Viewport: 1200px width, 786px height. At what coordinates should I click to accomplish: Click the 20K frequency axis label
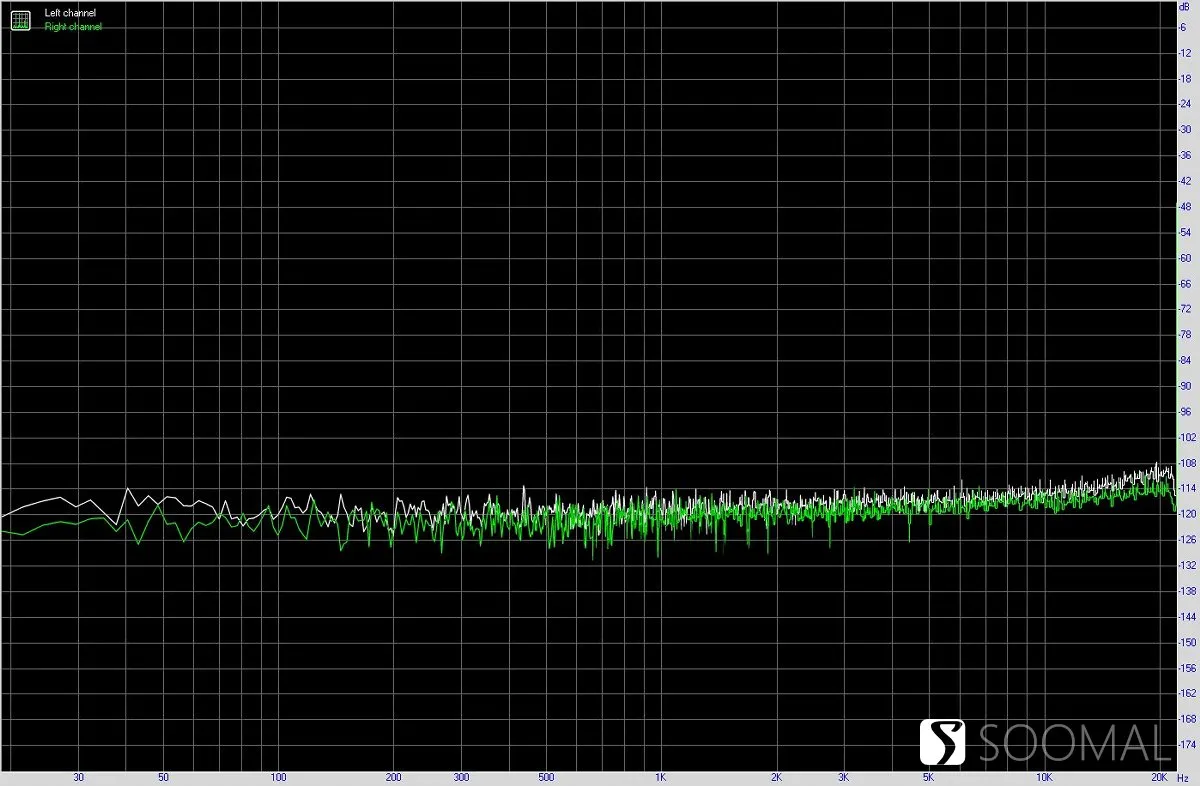point(1159,777)
